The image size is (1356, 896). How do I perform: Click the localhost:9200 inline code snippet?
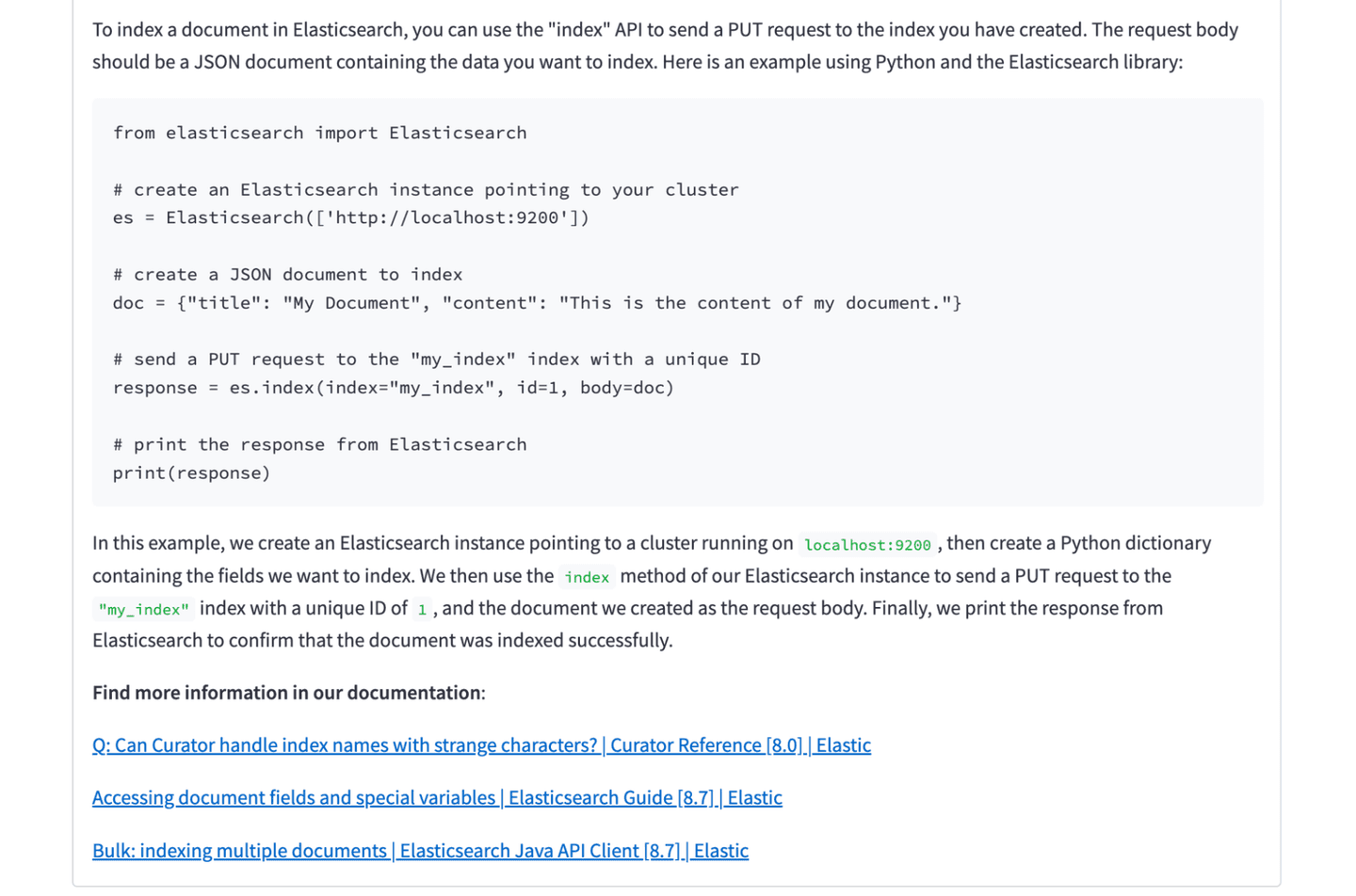coord(866,545)
